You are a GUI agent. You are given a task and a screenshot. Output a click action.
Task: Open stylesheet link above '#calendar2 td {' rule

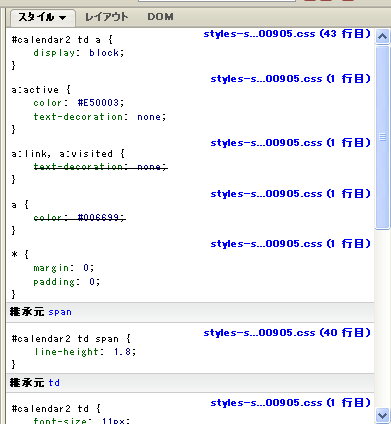(290, 403)
